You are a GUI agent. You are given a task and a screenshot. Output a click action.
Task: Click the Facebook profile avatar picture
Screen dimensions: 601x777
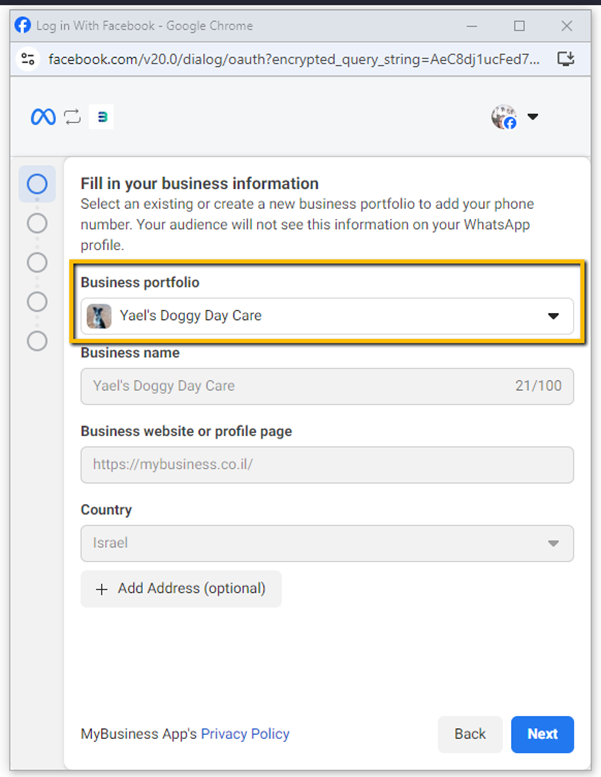[x=504, y=117]
